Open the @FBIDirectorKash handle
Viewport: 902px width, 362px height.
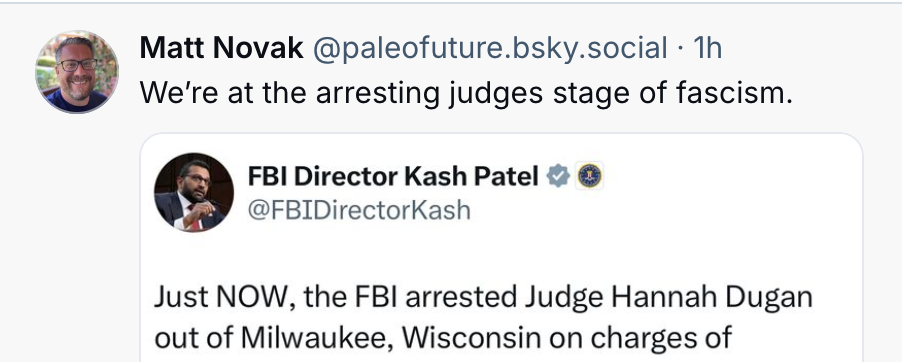click(x=360, y=211)
